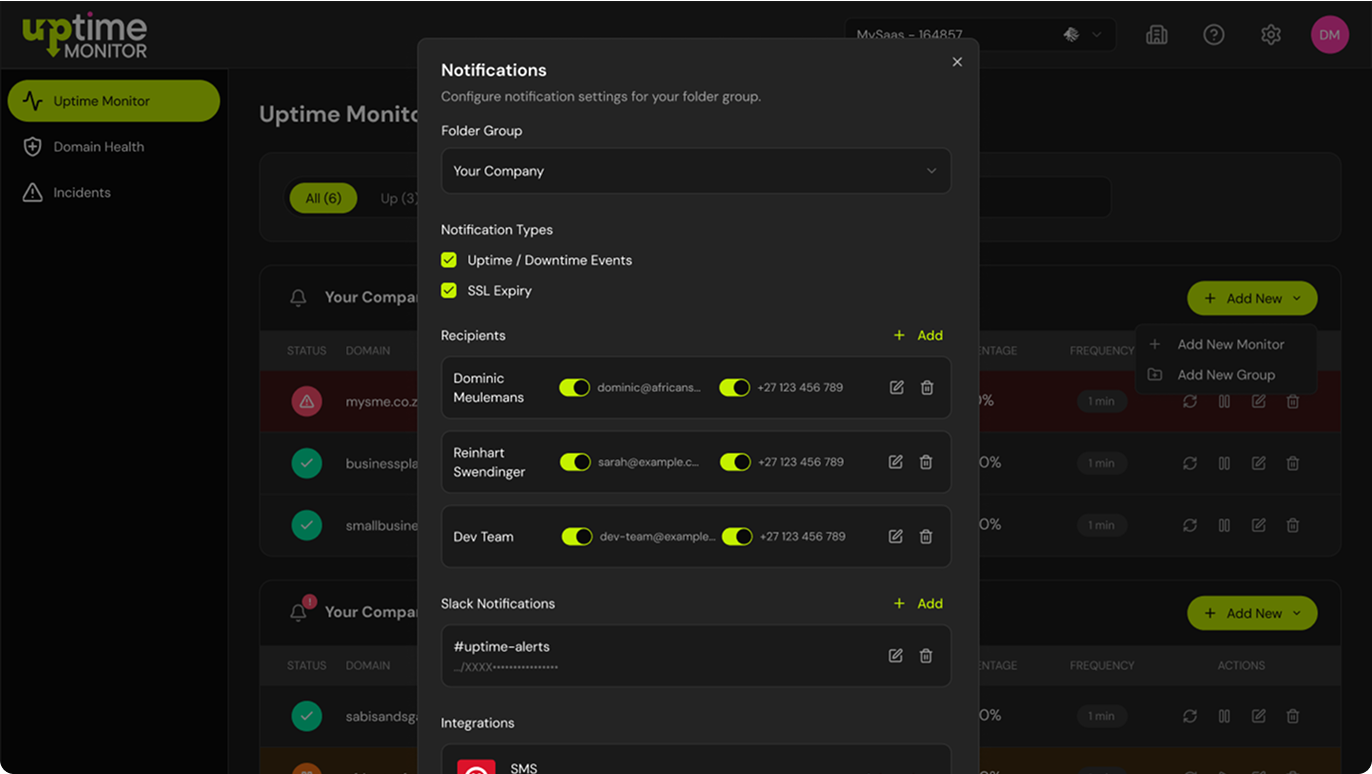Toggle email switch for Reinhart Swendinger
This screenshot has width=1372, height=774.
click(576, 462)
